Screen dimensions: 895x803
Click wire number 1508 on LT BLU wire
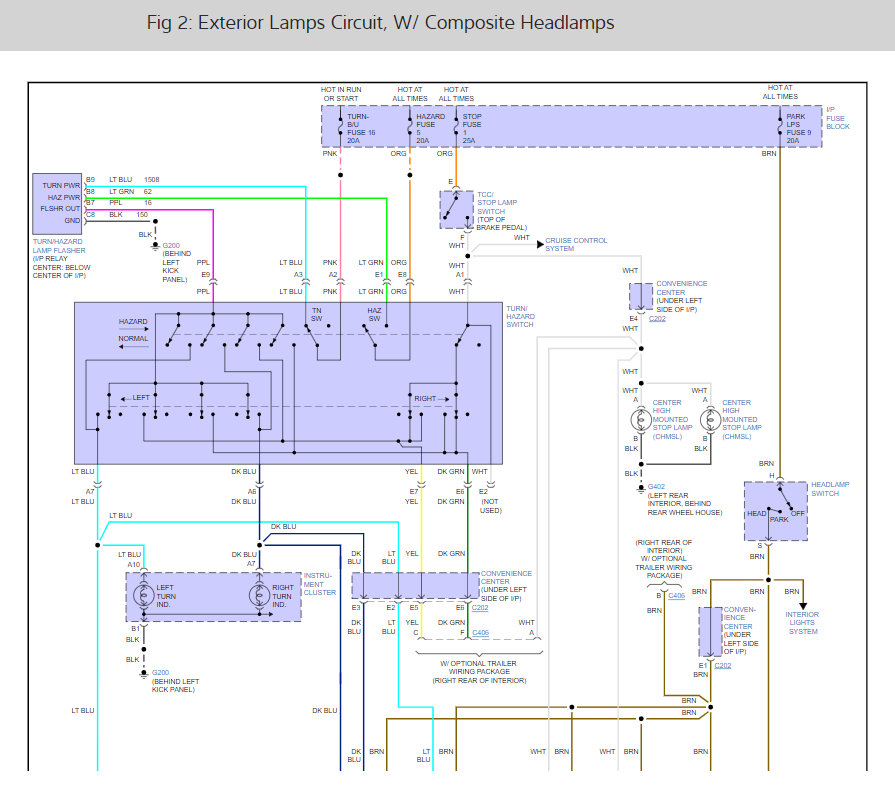coord(152,179)
